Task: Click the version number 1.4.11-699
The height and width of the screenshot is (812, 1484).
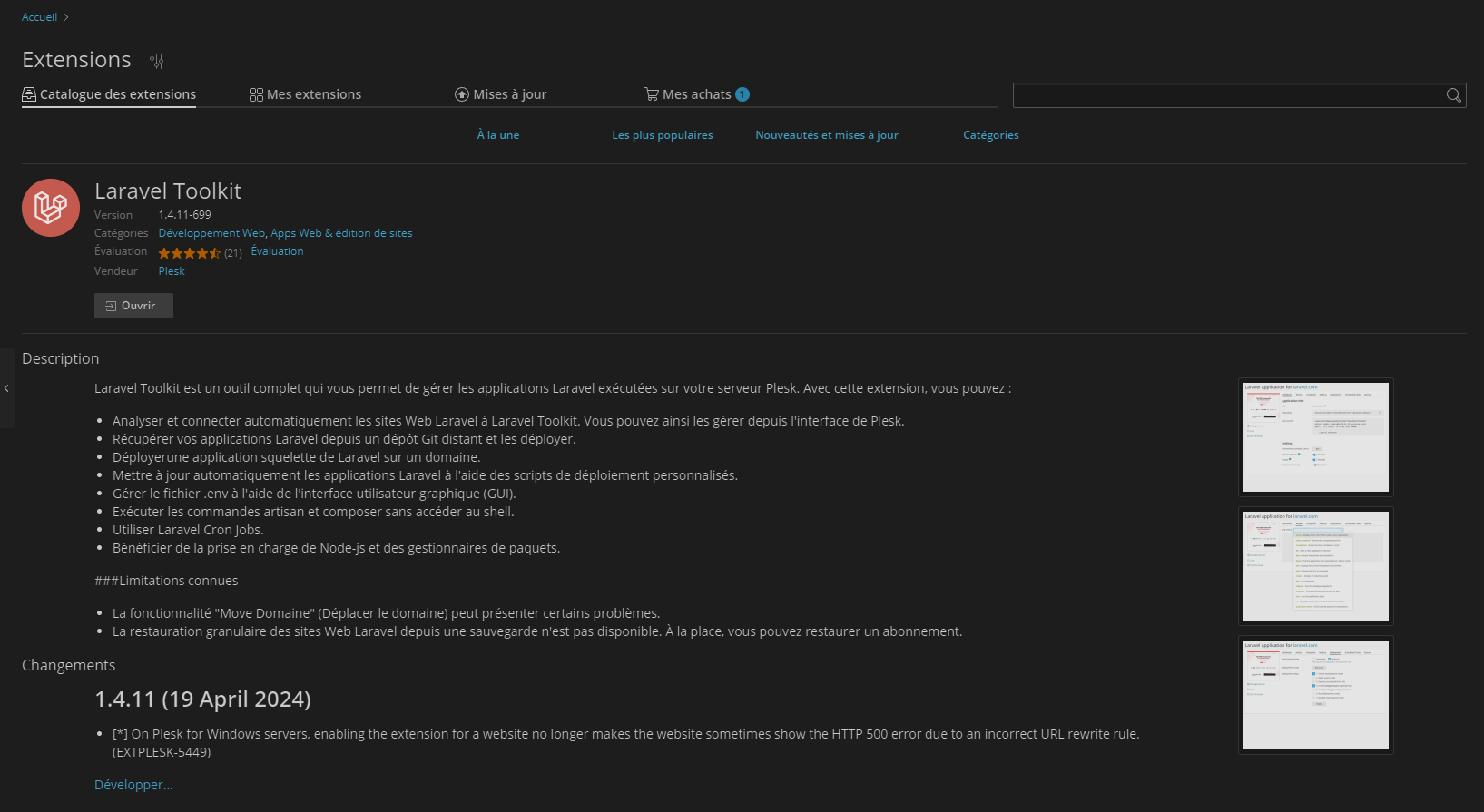Action: (x=184, y=215)
